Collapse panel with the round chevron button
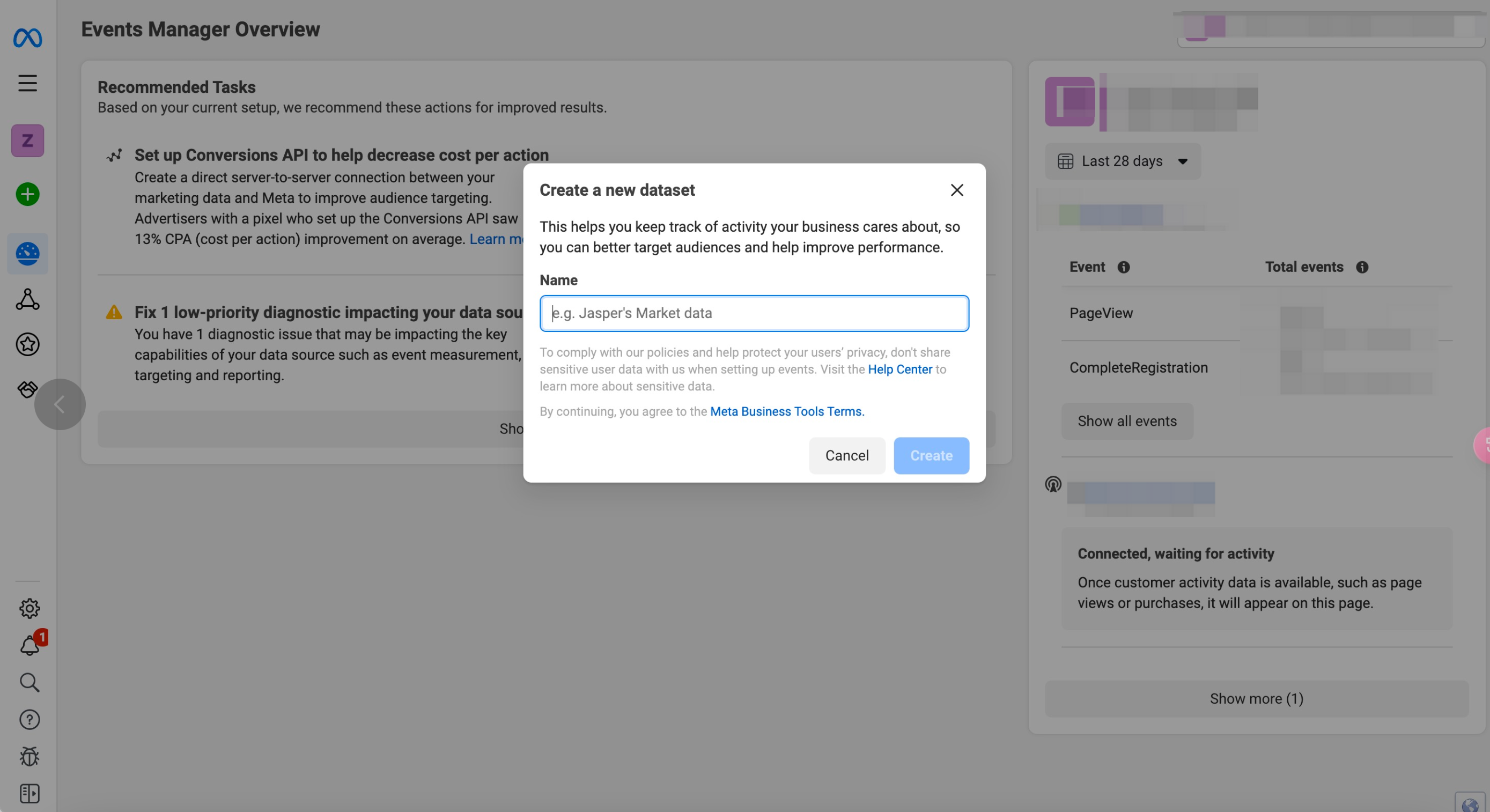Image resolution: width=1490 pixels, height=812 pixels. click(60, 404)
